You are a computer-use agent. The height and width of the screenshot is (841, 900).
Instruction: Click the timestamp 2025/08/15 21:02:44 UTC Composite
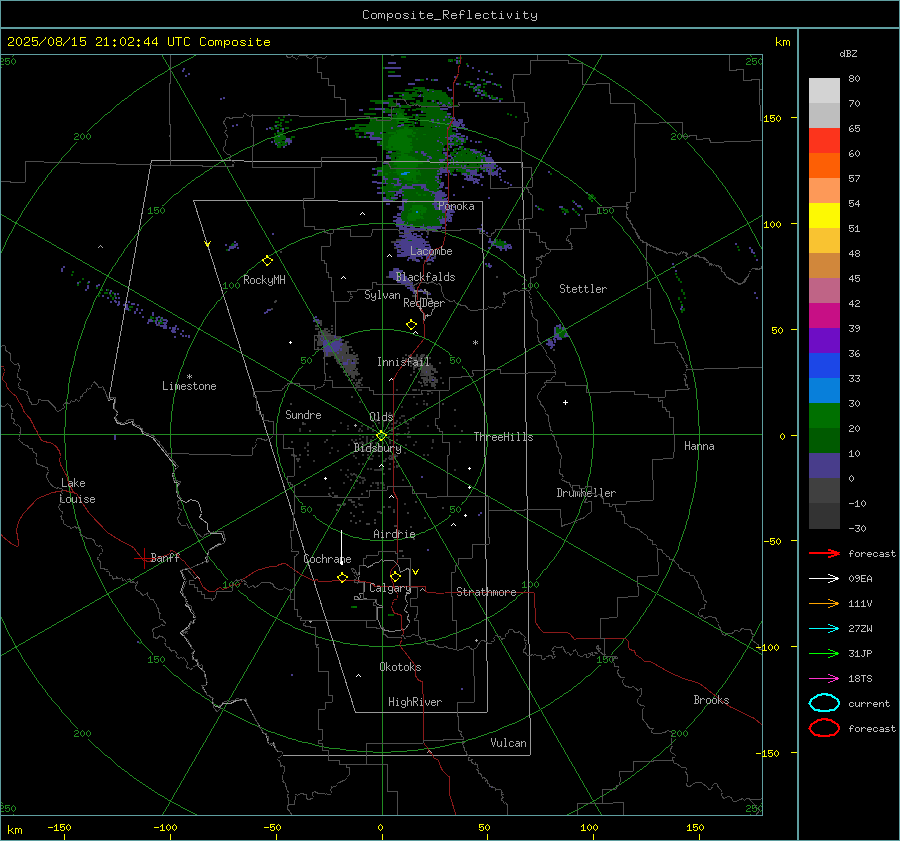point(139,42)
